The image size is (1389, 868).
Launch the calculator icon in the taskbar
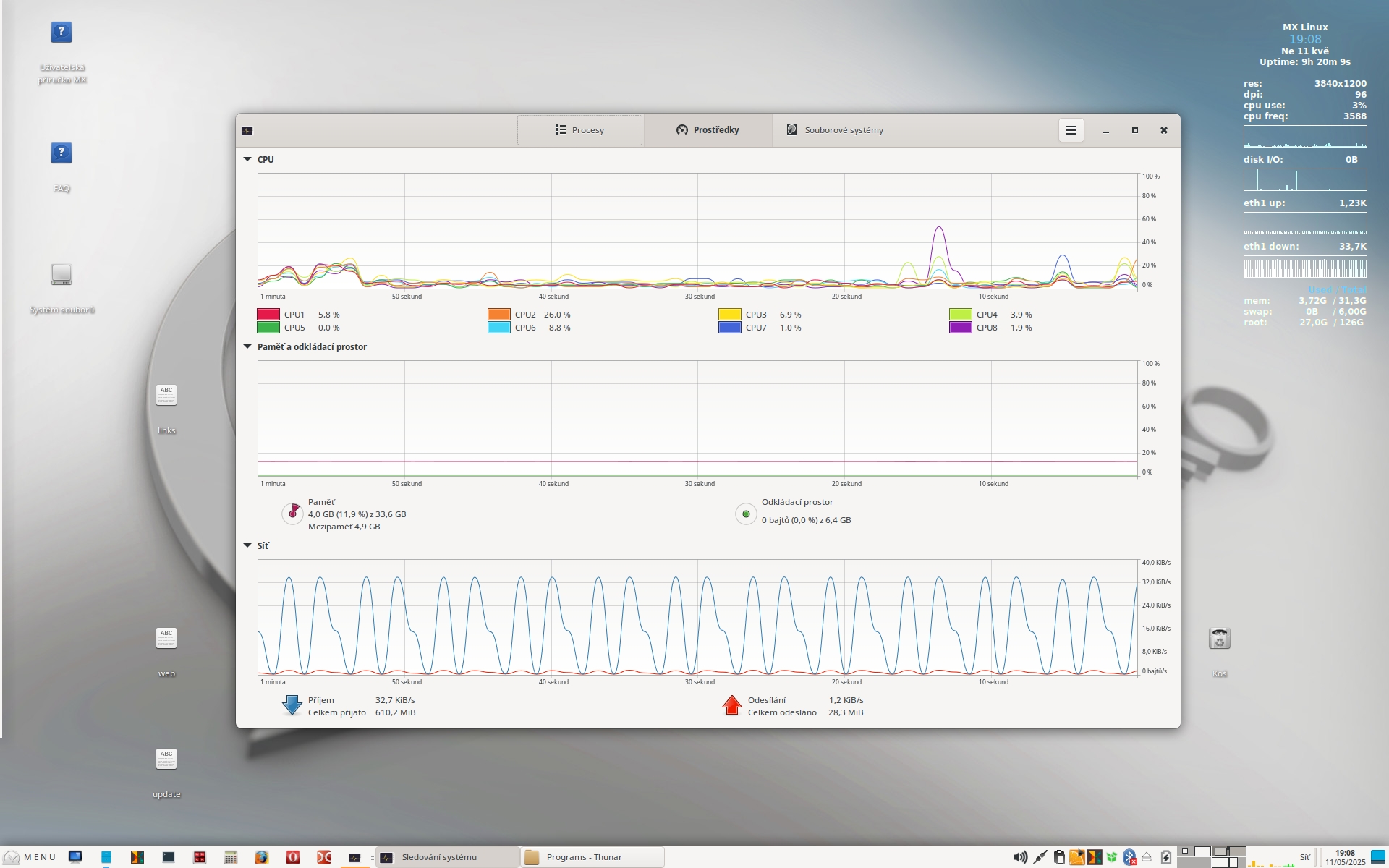click(231, 857)
